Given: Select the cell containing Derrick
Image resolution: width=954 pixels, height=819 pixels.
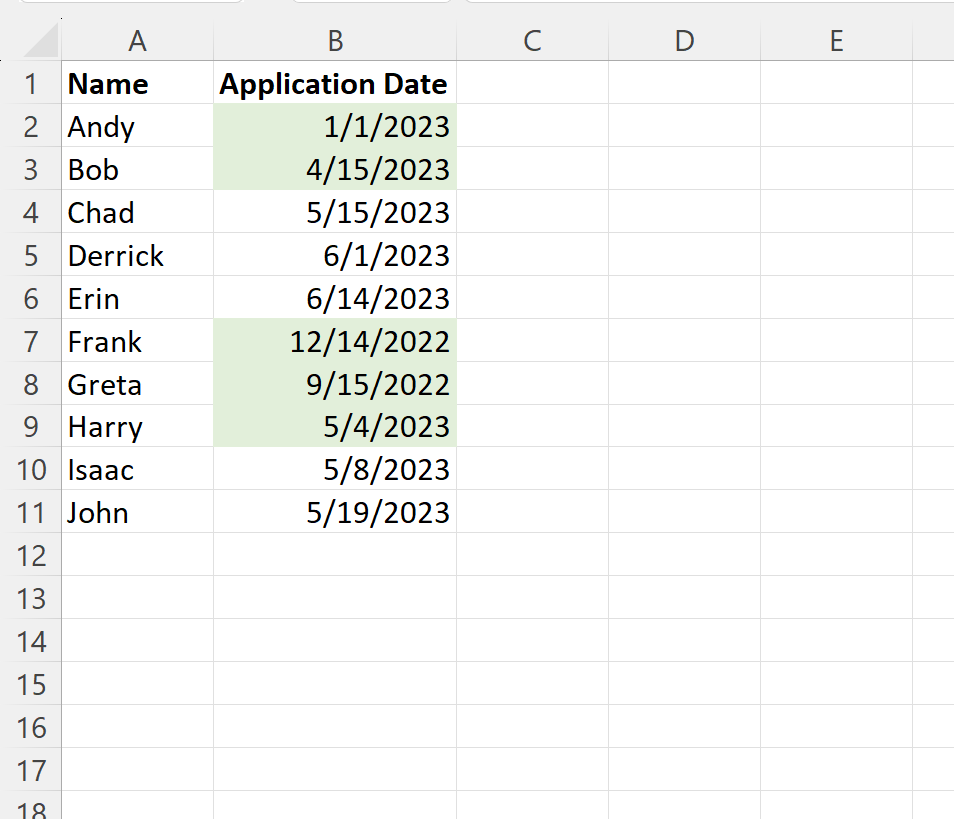Looking at the screenshot, I should point(138,255).
